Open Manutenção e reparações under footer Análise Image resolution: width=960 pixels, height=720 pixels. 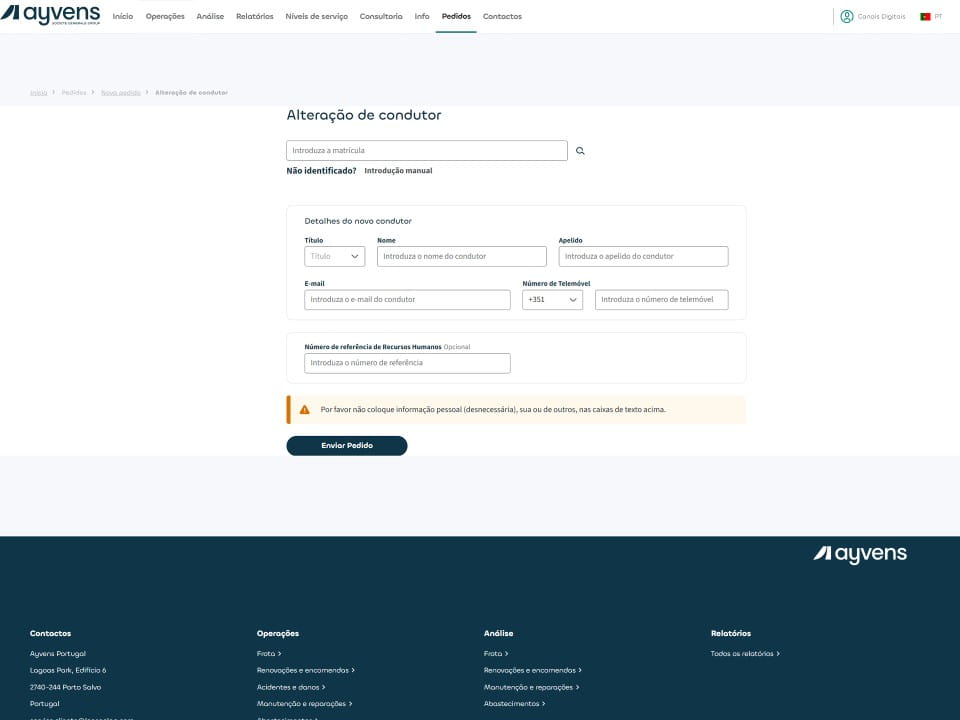(x=531, y=687)
